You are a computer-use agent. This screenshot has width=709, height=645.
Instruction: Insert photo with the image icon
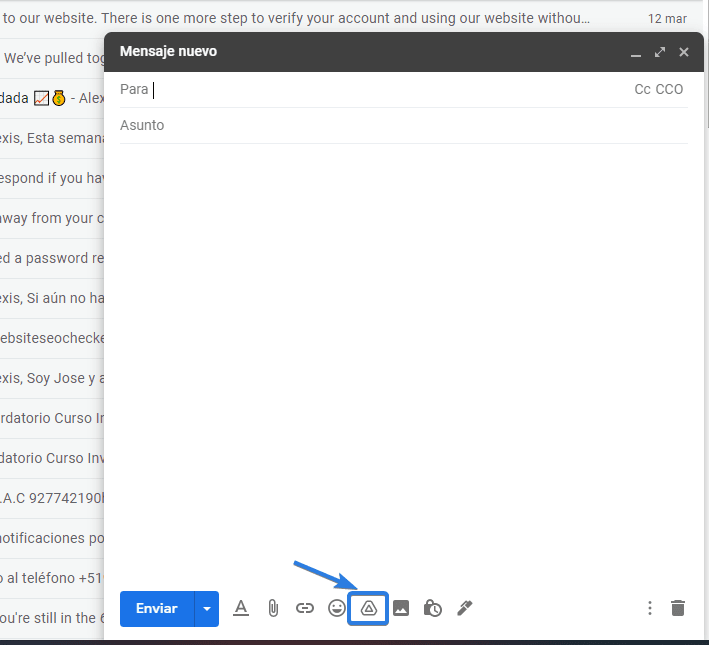tap(401, 608)
